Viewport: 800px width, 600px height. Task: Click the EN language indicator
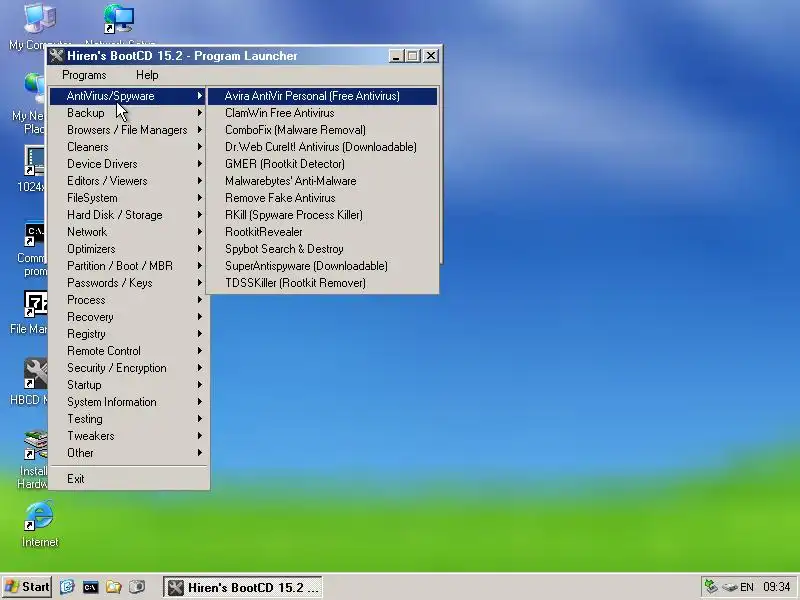click(x=747, y=587)
